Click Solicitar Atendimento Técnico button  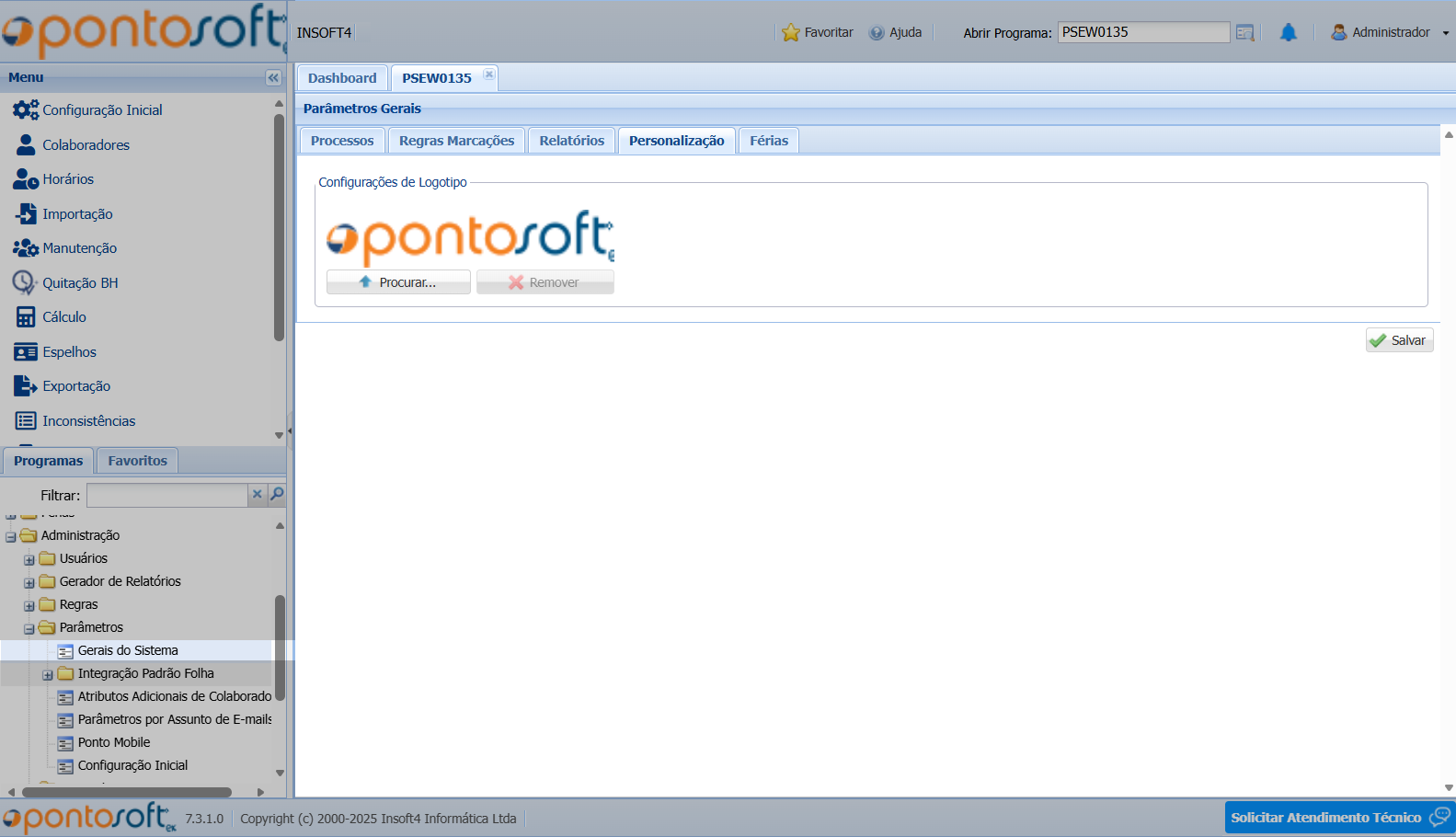(1338, 818)
